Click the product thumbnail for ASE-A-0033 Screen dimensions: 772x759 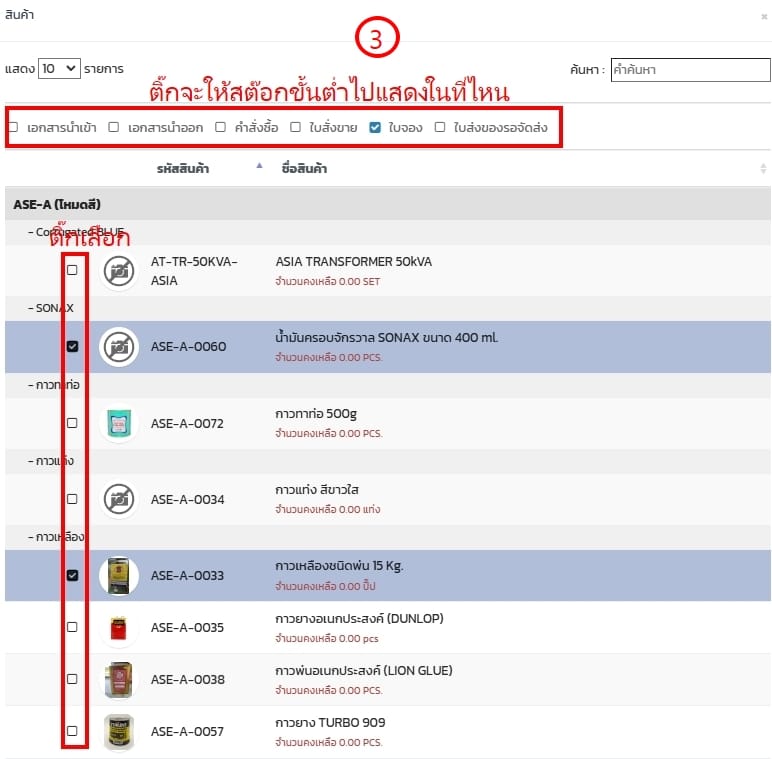pyautogui.click(x=119, y=576)
